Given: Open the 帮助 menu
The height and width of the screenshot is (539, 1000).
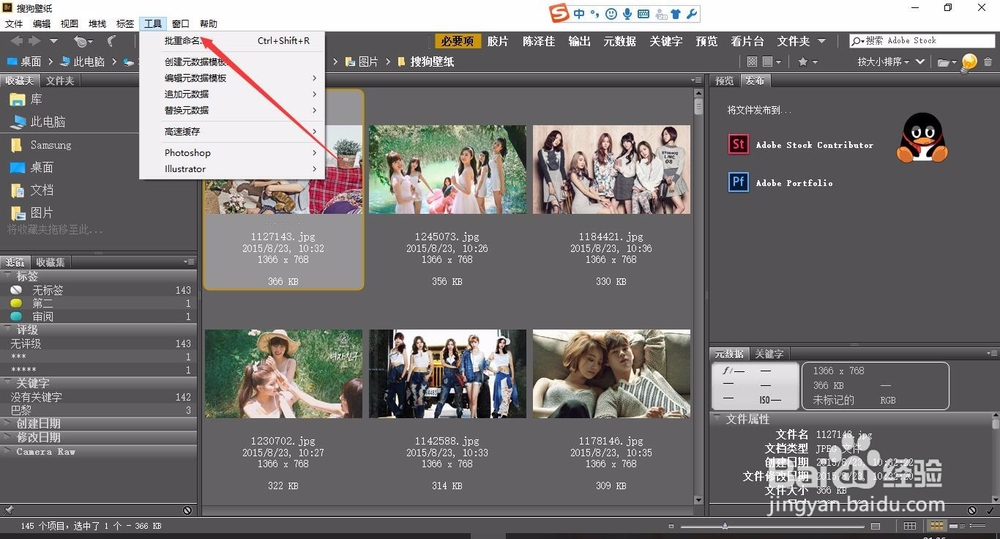Looking at the screenshot, I should [x=209, y=24].
